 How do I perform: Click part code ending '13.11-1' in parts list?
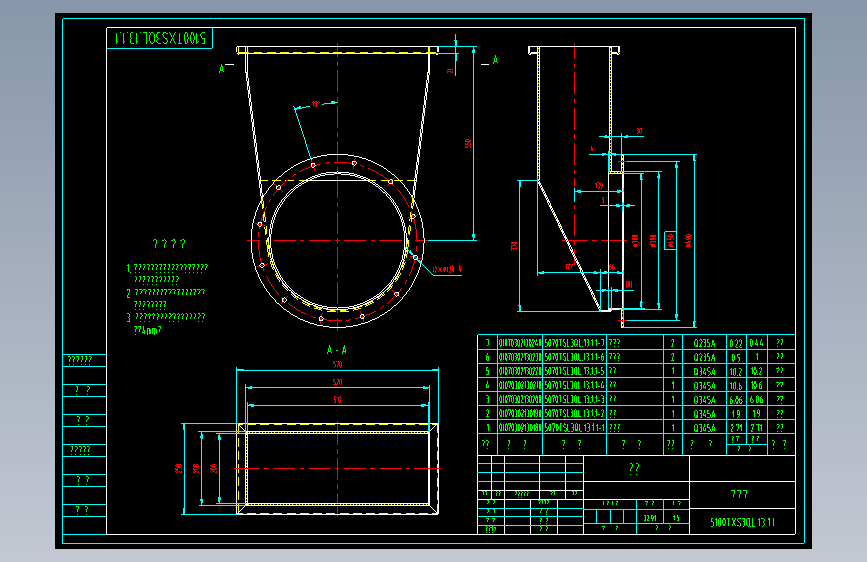574,428
